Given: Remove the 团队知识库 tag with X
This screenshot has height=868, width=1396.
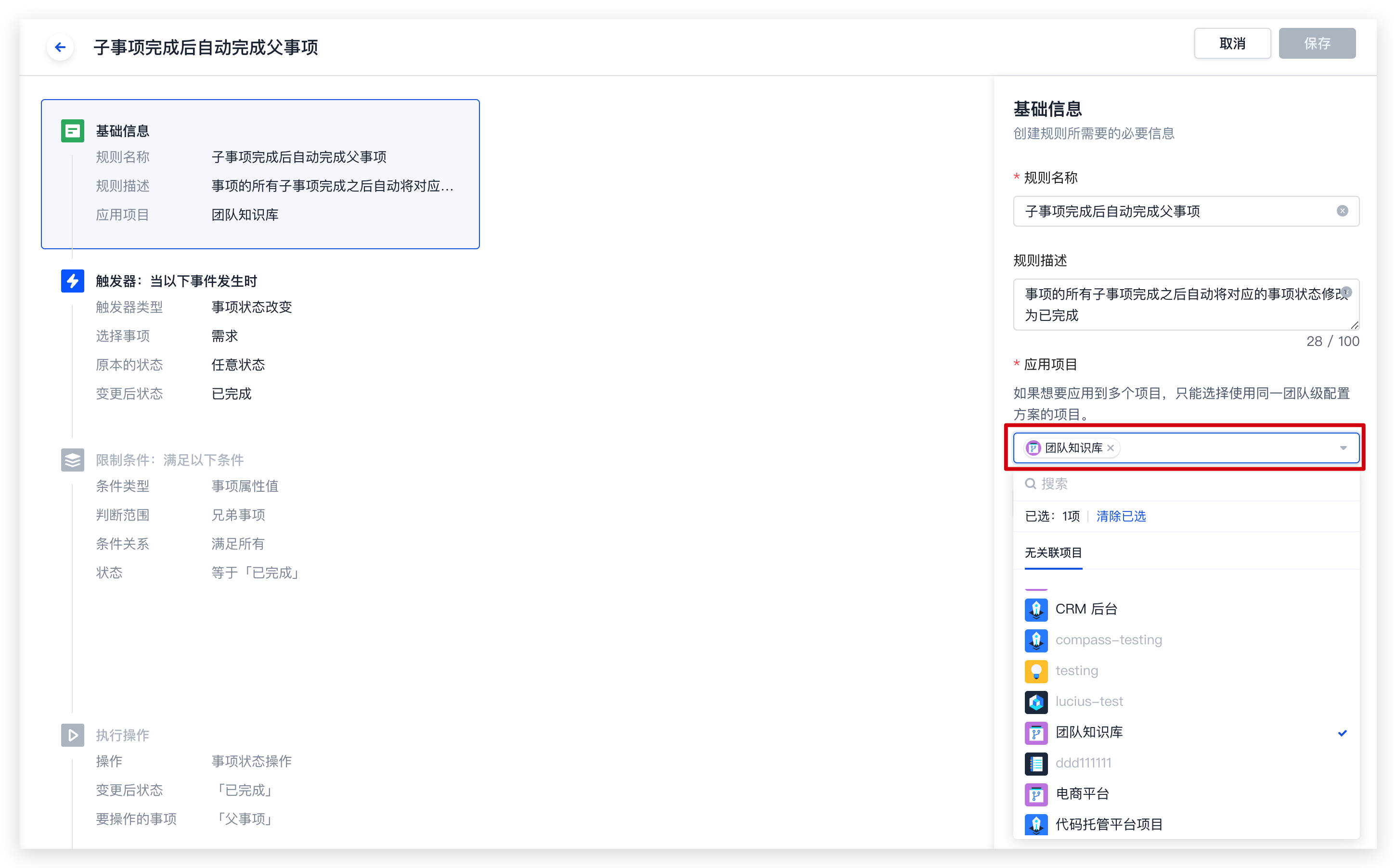Looking at the screenshot, I should tap(1111, 448).
